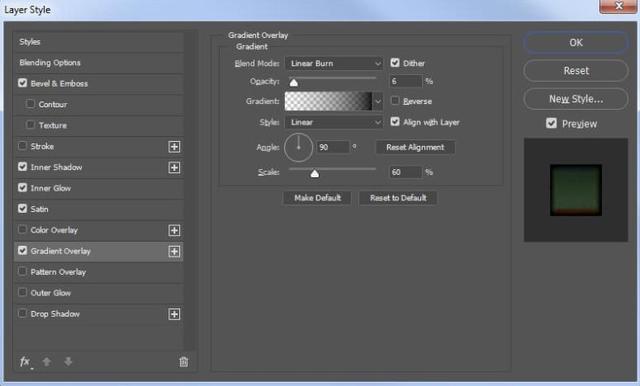This screenshot has width=640, height=386.
Task: Uncheck the Inner Shadow checkbox
Action: click(22, 166)
